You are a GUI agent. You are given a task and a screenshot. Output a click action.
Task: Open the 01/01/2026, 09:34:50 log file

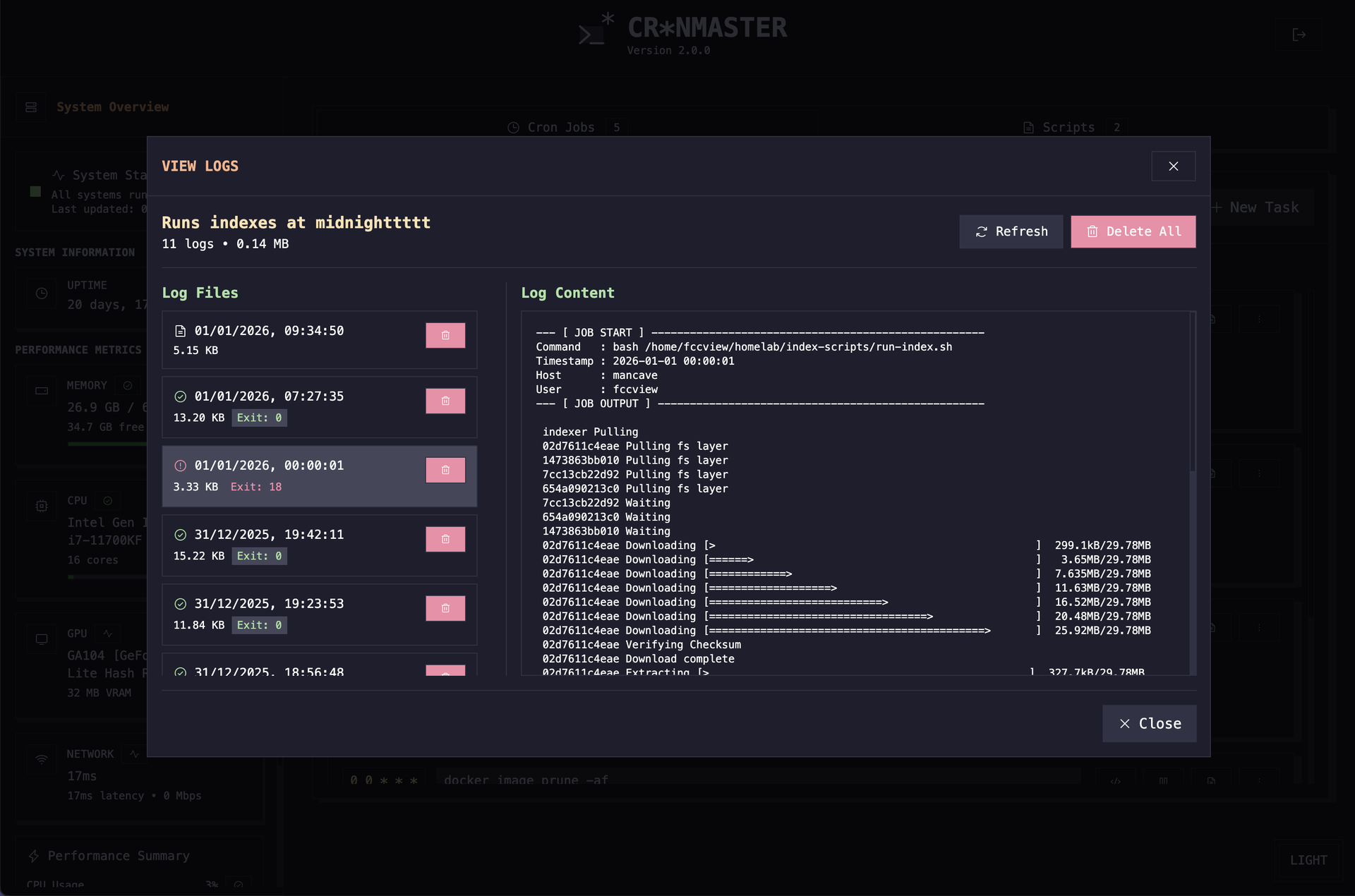(319, 340)
